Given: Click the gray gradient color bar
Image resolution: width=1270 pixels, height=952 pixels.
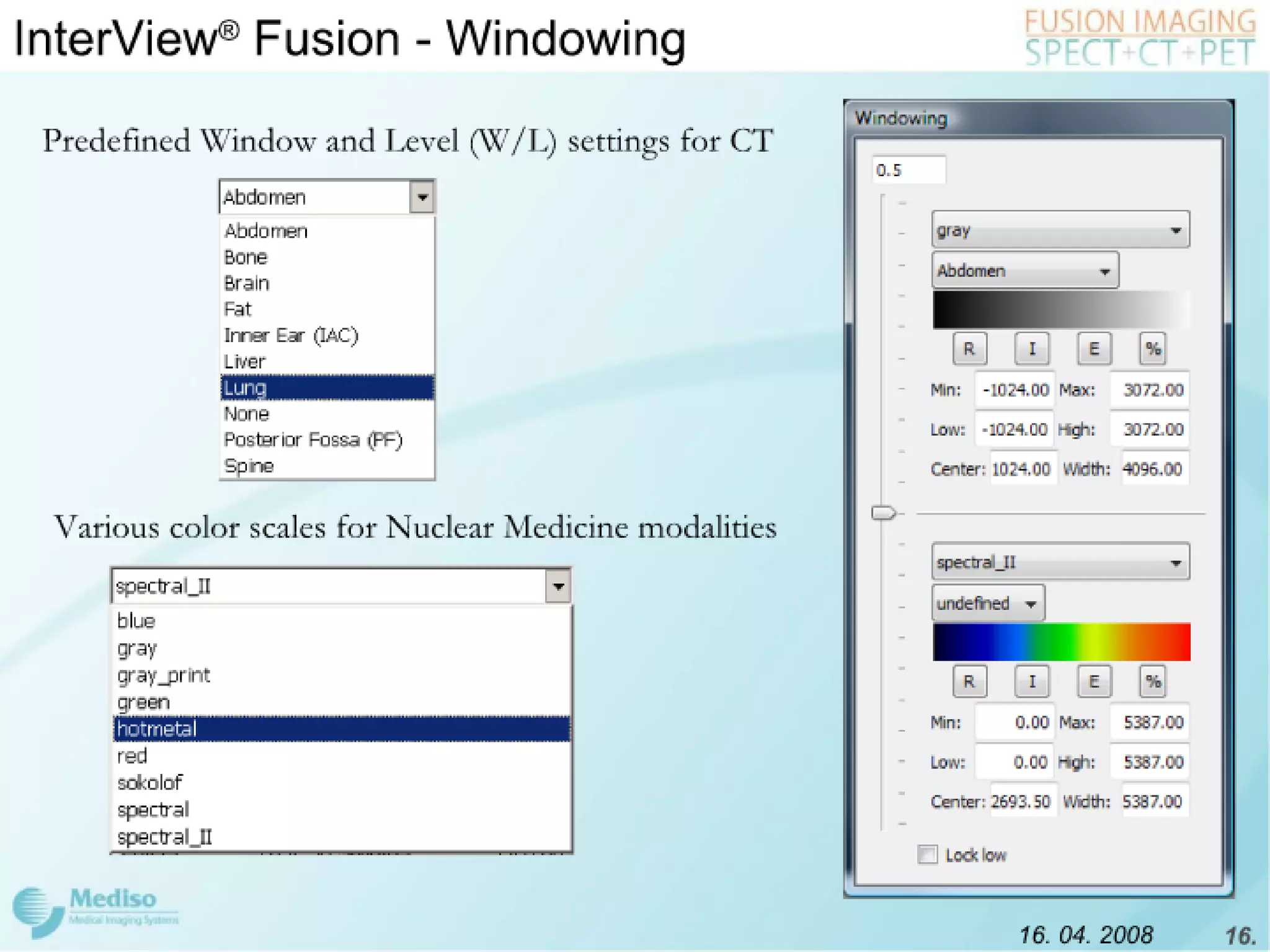Looking at the screenshot, I should (x=1061, y=309).
